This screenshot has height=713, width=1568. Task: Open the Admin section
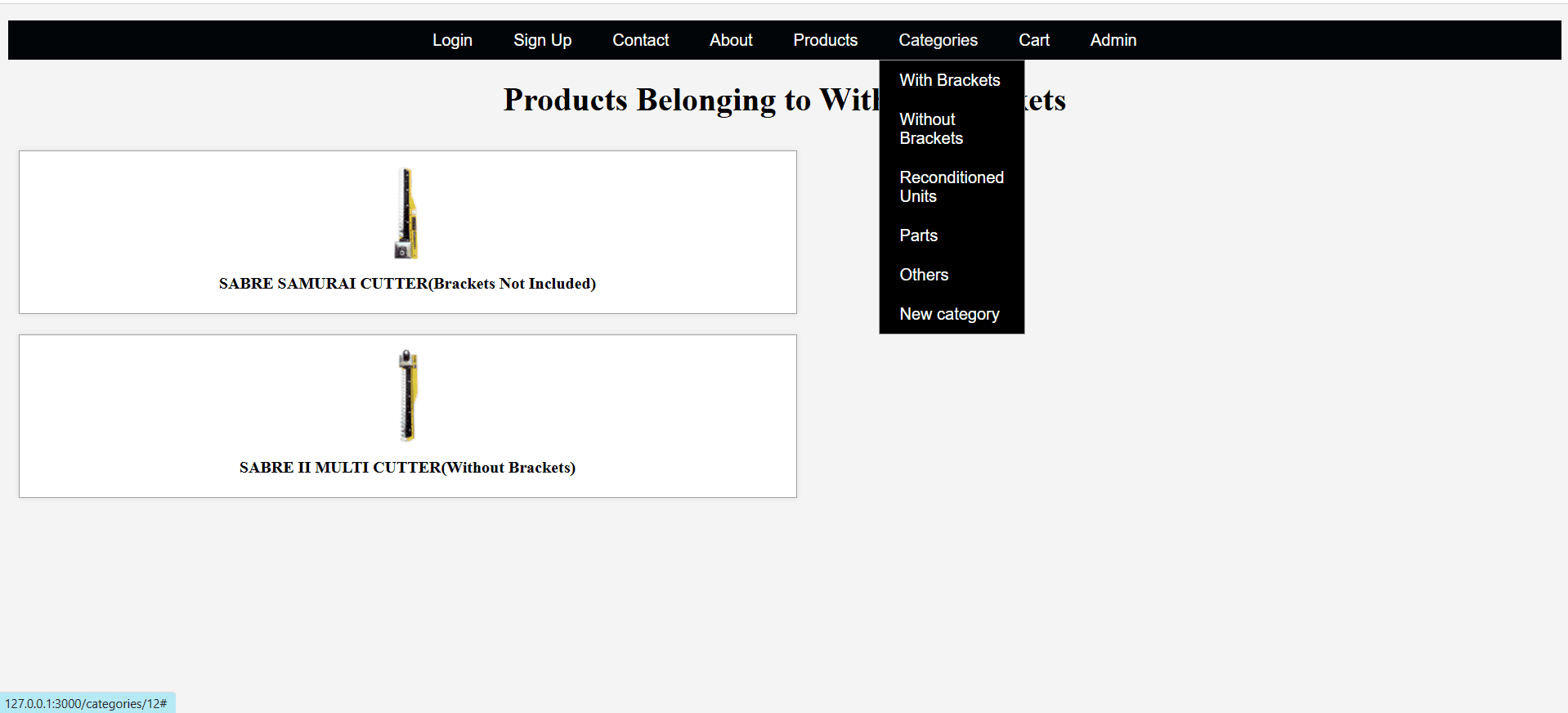click(x=1113, y=40)
